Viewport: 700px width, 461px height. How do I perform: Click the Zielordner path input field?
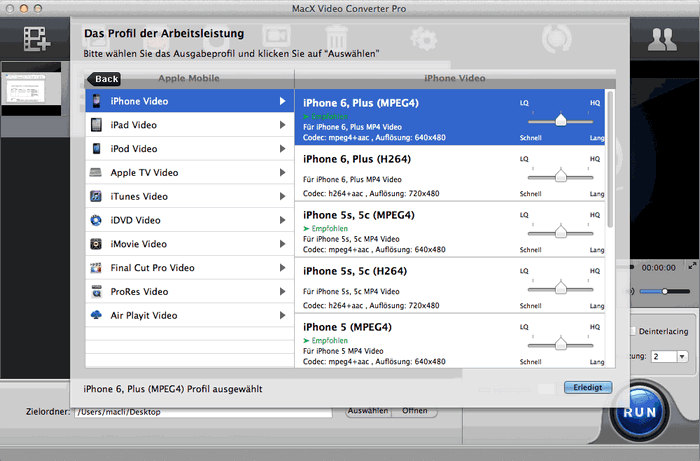(204, 412)
